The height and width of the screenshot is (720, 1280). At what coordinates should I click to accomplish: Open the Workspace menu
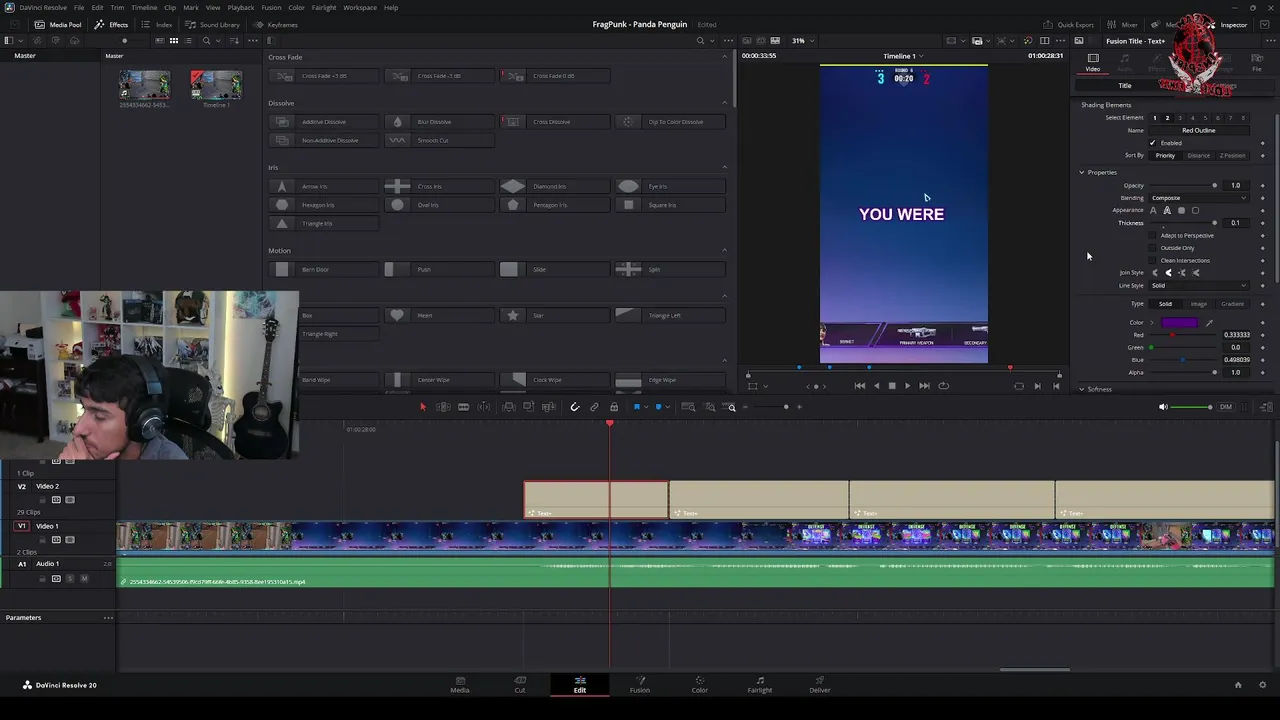[360, 7]
